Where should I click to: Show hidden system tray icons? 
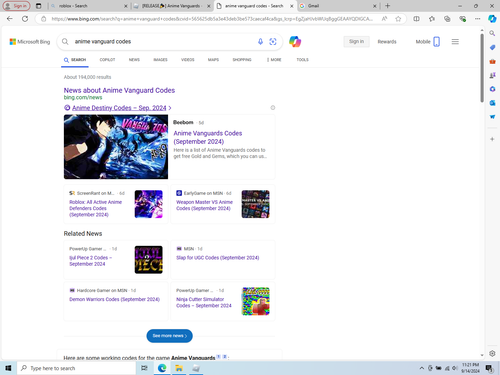tap(422, 368)
